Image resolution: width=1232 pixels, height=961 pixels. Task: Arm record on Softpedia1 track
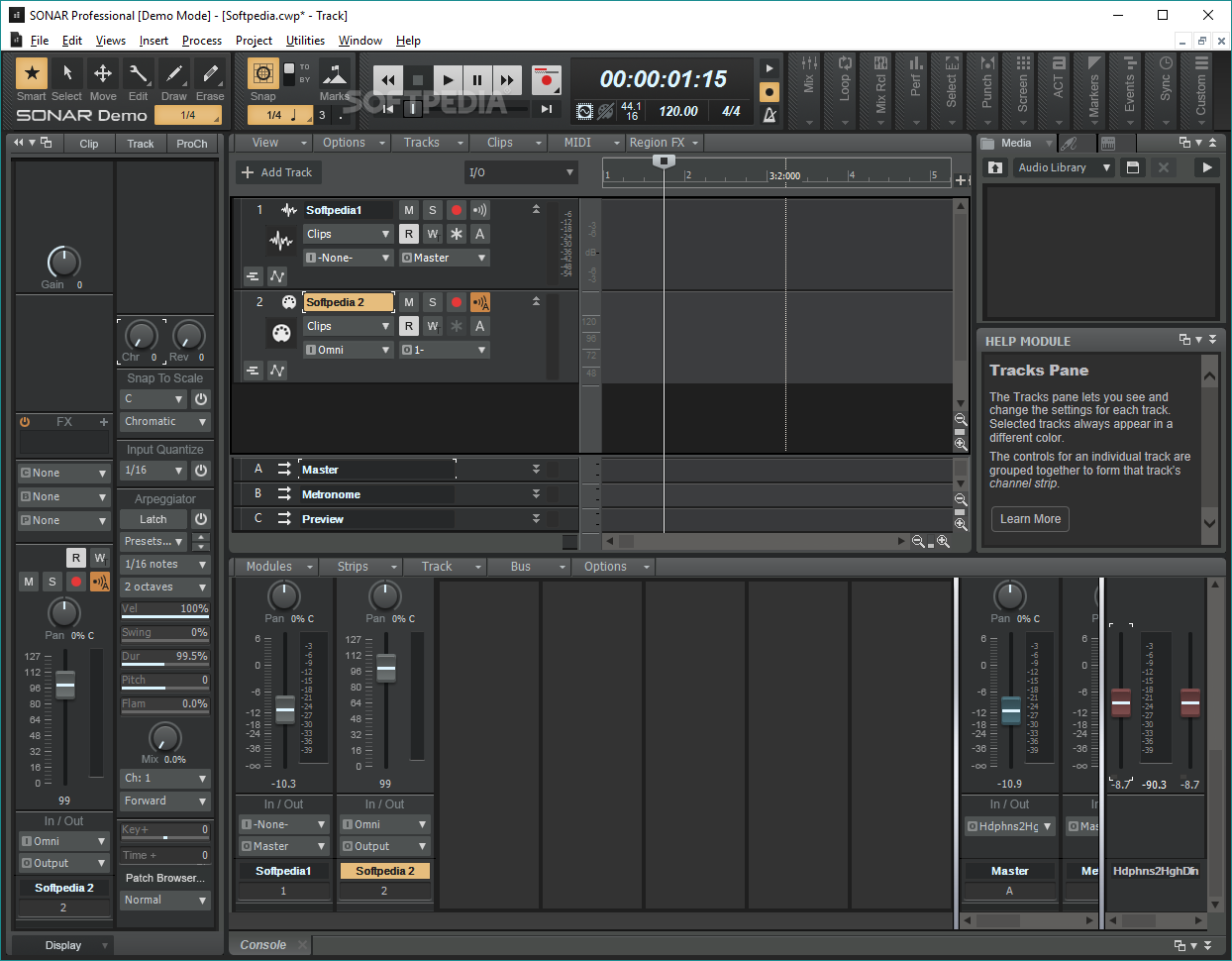(x=457, y=210)
